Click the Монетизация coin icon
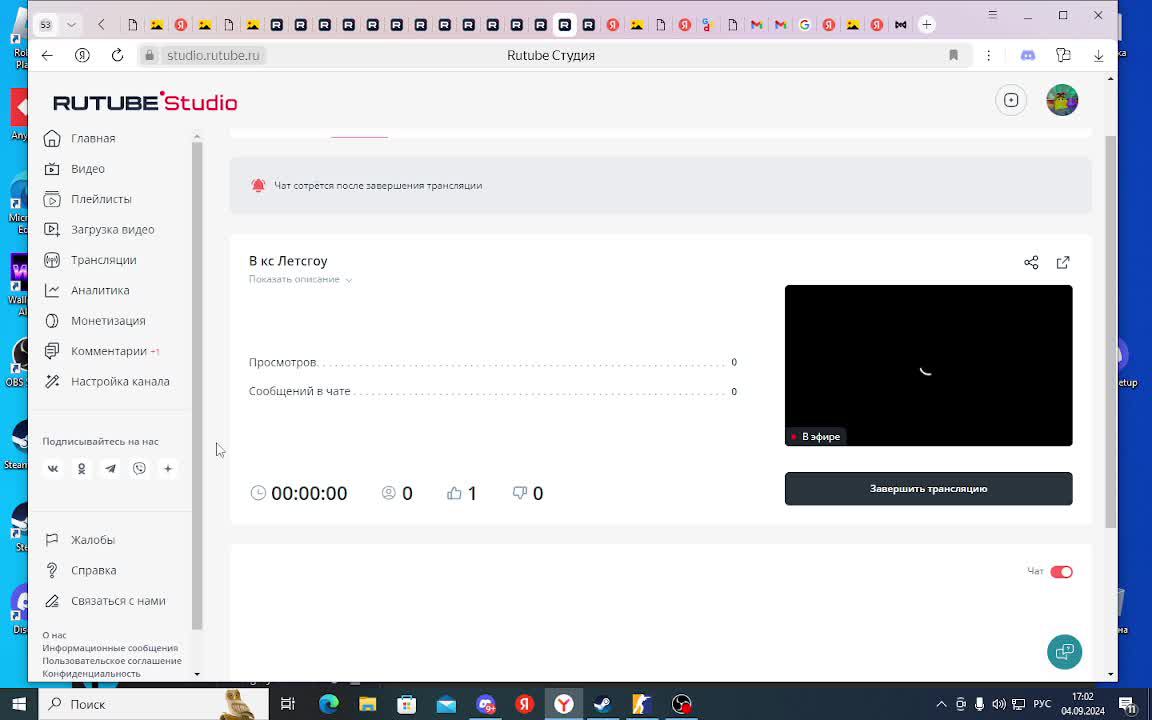1152x720 pixels. pyautogui.click(x=51, y=321)
